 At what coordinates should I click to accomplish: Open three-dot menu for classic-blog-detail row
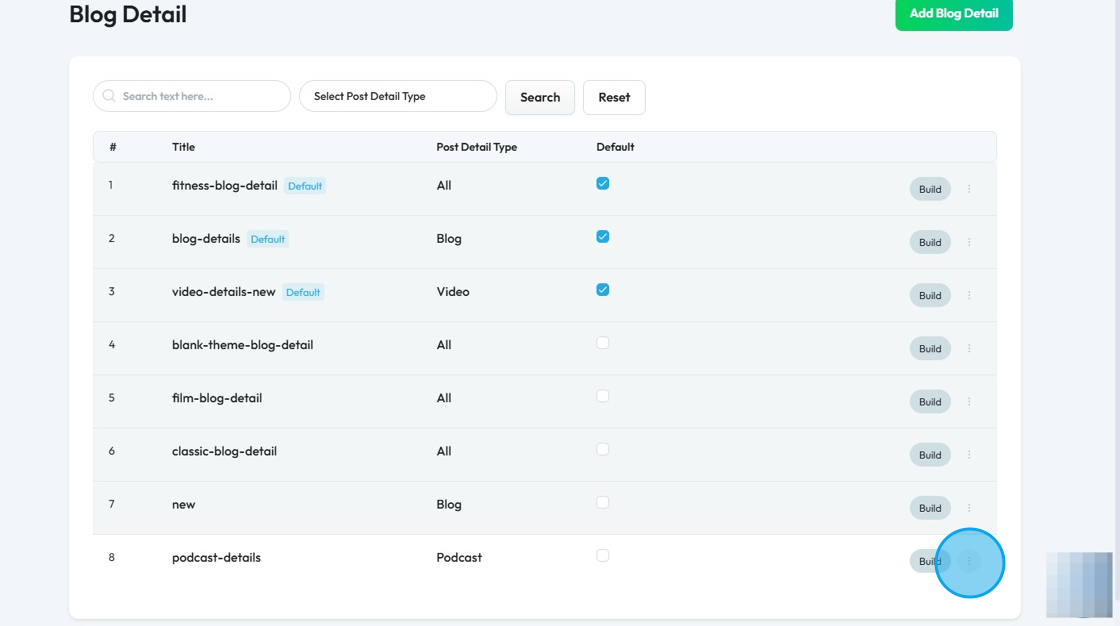pos(969,454)
